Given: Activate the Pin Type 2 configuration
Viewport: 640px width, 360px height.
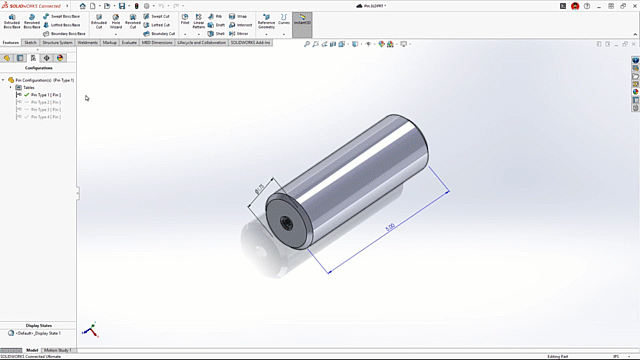Looking at the screenshot, I should tap(46, 102).
